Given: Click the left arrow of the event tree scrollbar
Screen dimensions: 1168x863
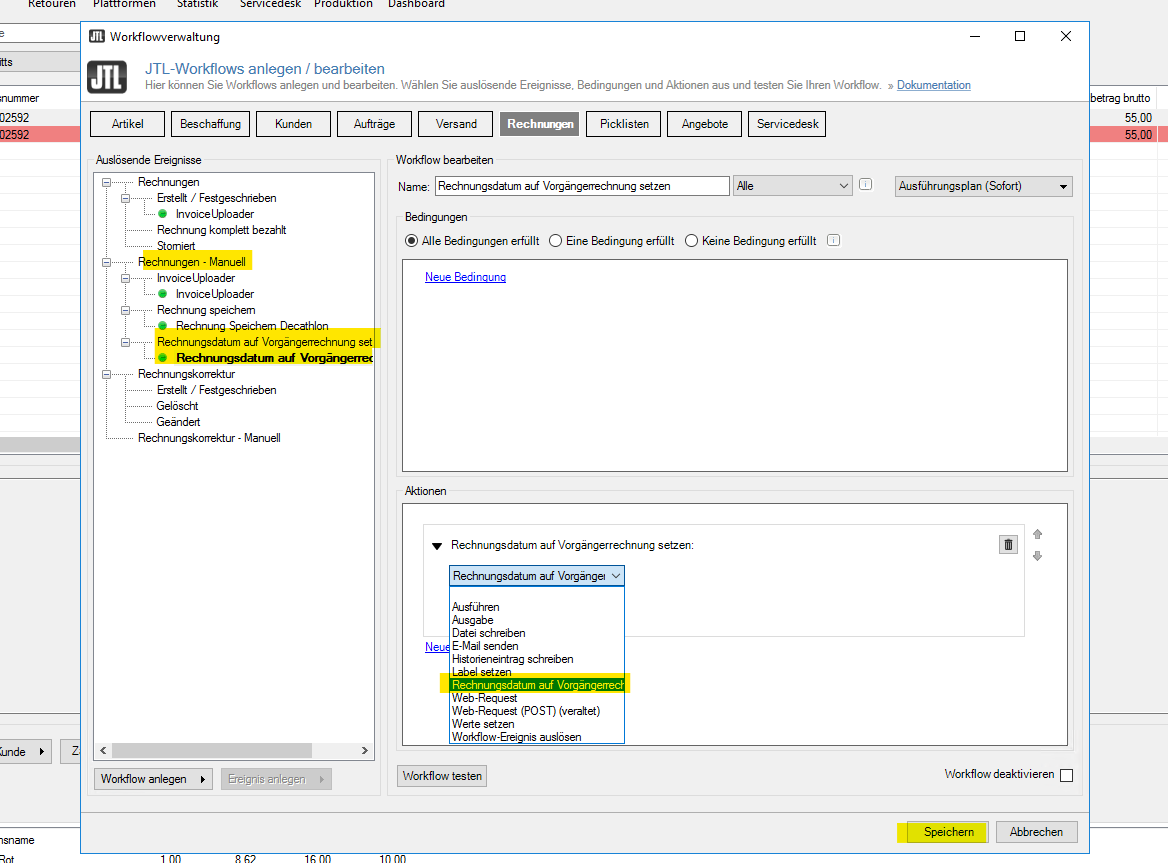Looking at the screenshot, I should [104, 751].
